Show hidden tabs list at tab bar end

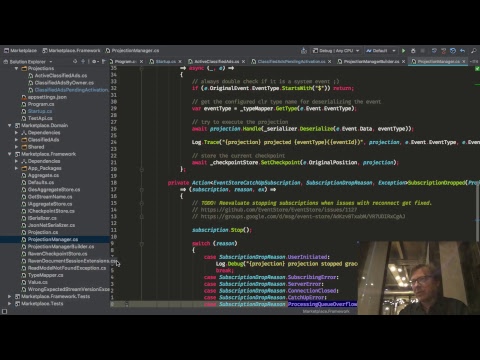[474, 61]
